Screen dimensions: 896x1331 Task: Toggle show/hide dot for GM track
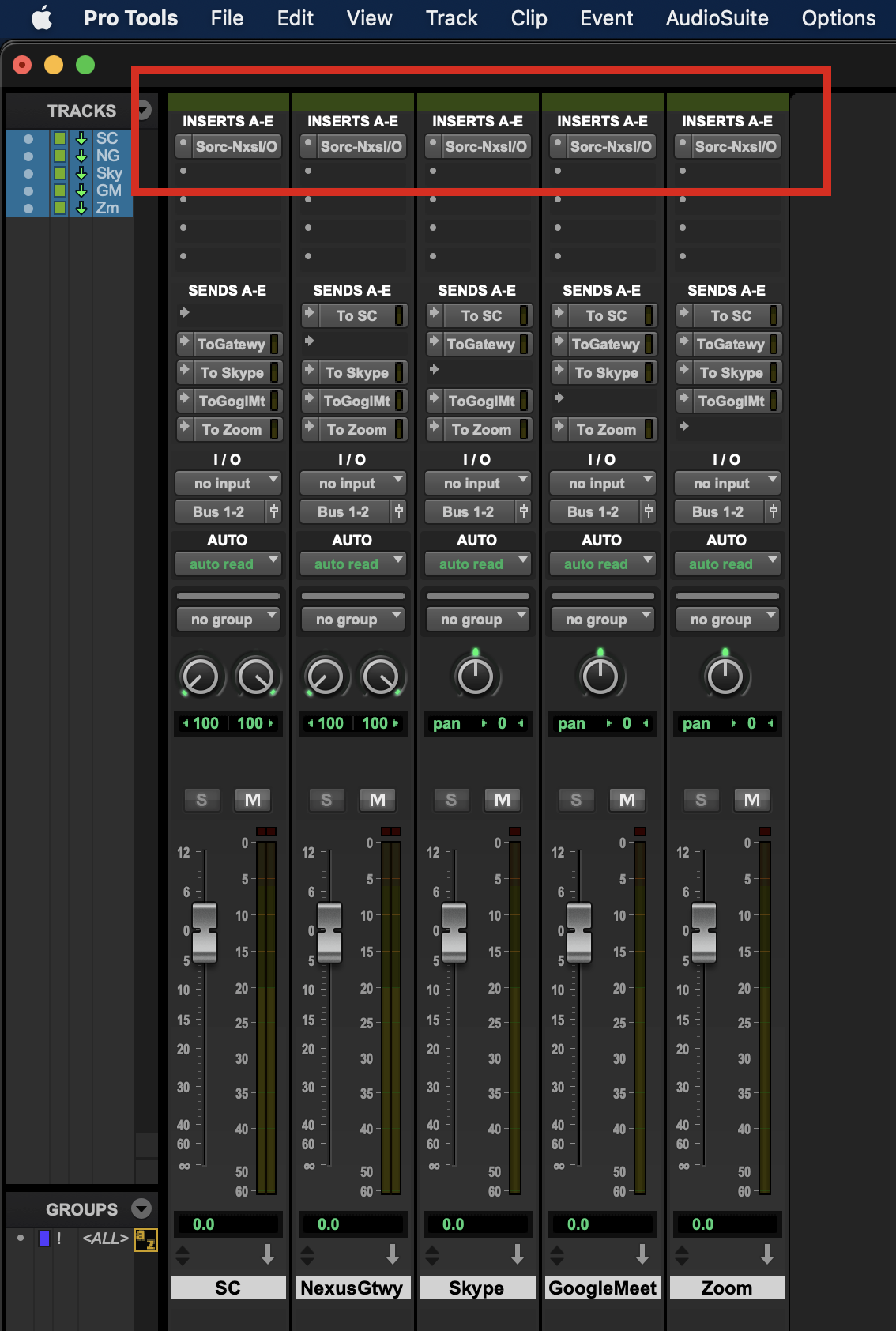(x=28, y=190)
